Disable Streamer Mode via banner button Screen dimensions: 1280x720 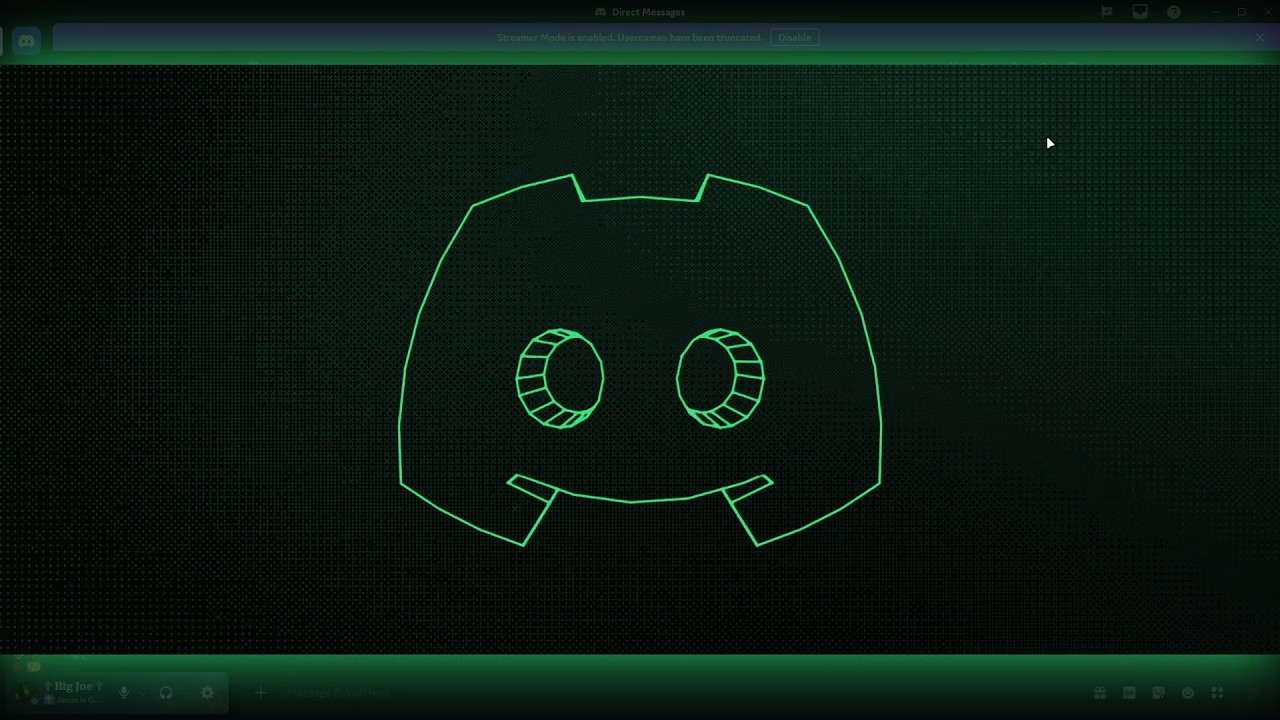point(795,38)
